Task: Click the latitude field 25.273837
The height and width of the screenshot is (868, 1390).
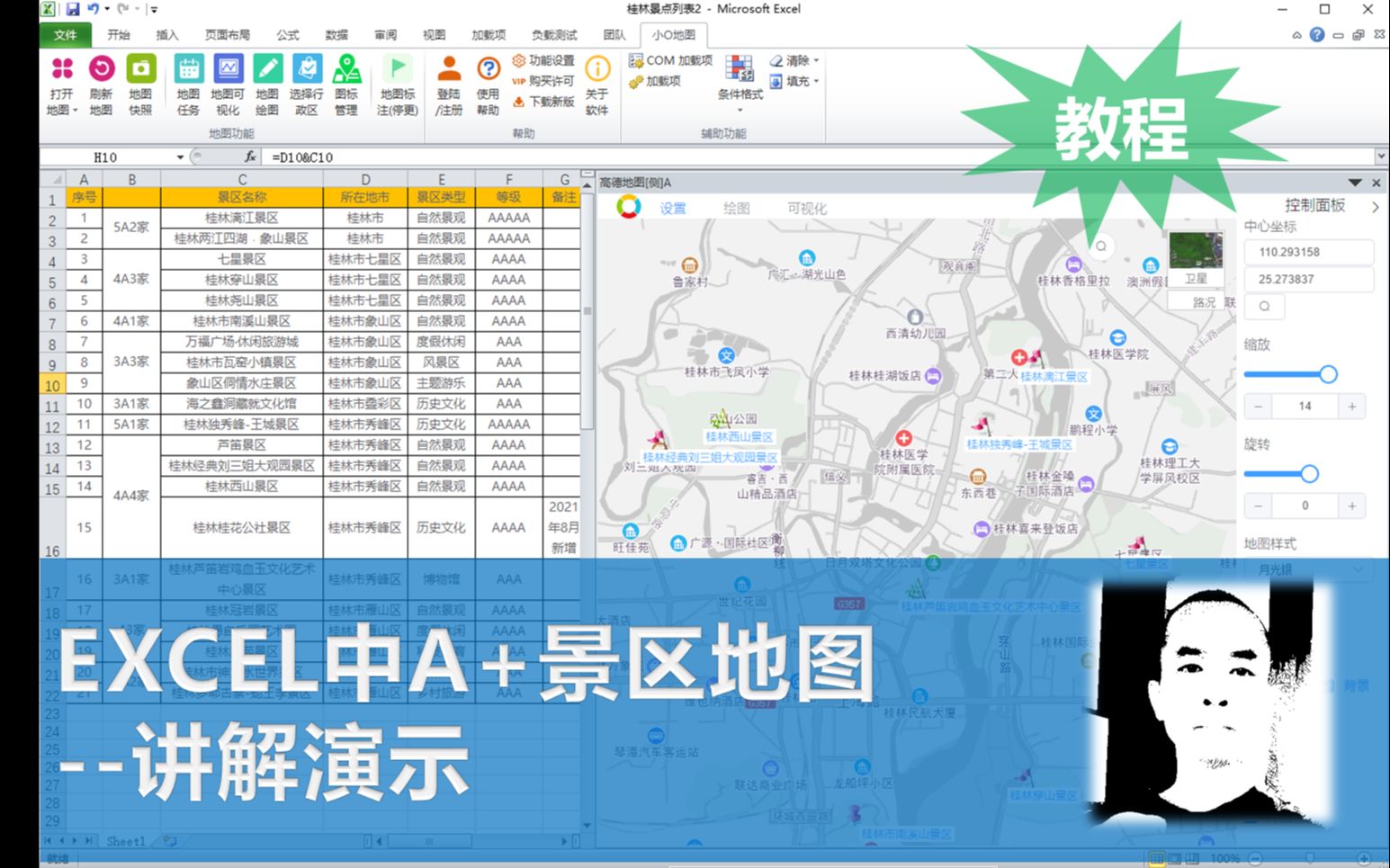Action: pyautogui.click(x=1309, y=279)
